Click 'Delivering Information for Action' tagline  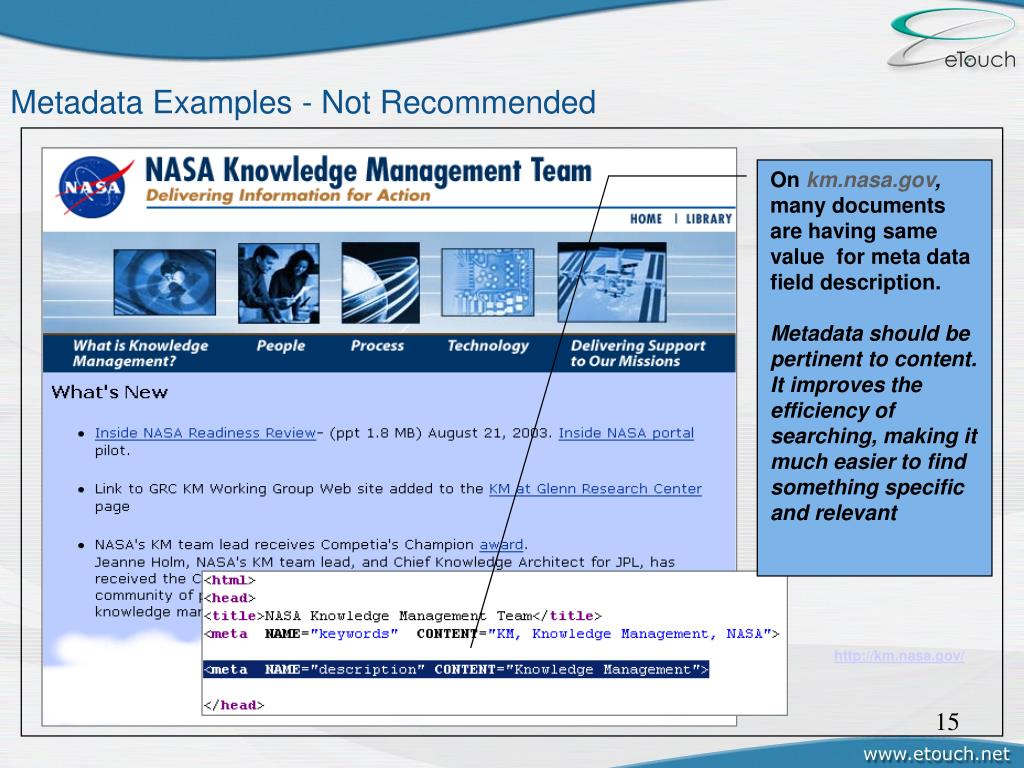pos(288,195)
